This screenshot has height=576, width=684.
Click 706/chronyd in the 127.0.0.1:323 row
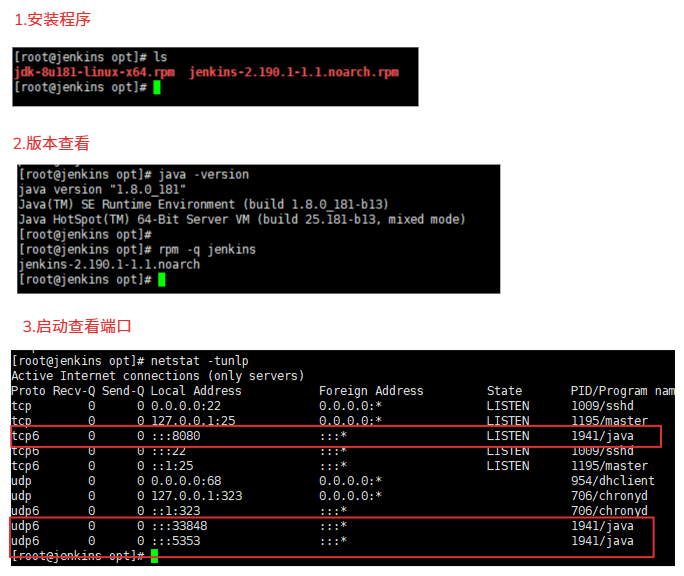pos(609,496)
